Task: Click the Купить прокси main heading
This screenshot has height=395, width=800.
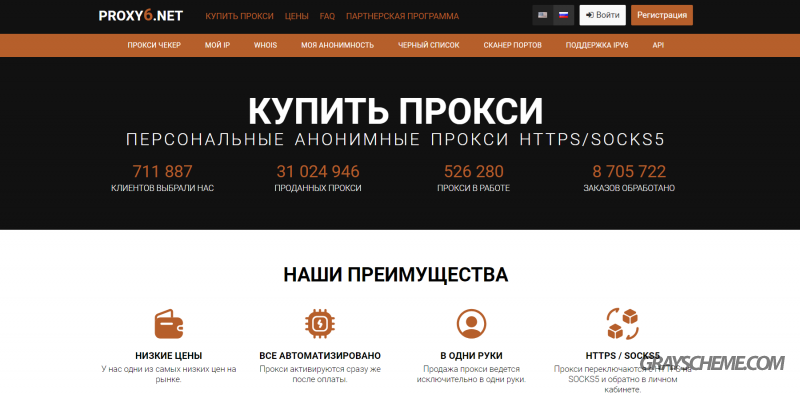Action: click(x=395, y=111)
